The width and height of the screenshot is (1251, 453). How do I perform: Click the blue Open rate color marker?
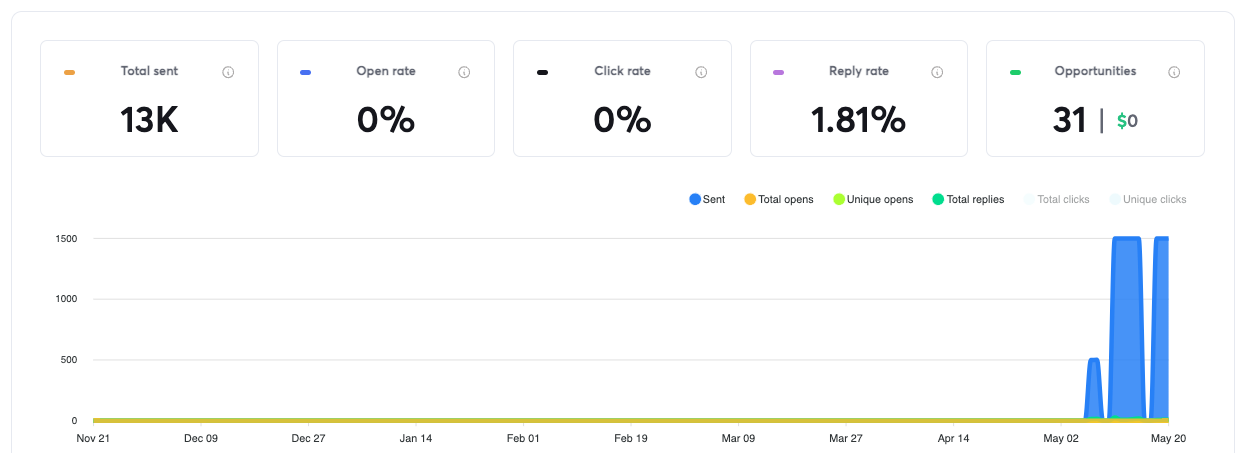click(x=305, y=72)
